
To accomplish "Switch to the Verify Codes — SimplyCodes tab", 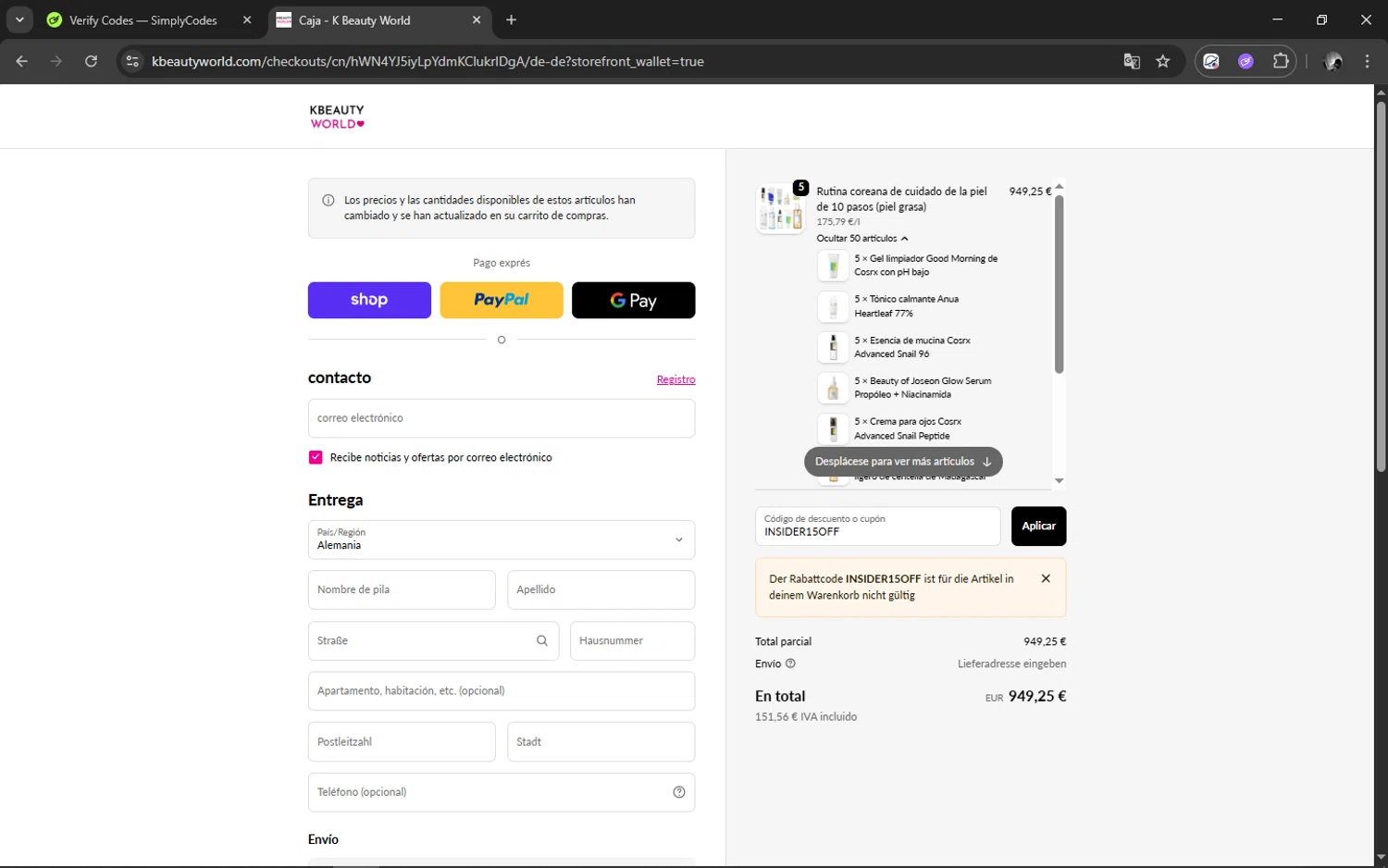I will (x=143, y=19).
